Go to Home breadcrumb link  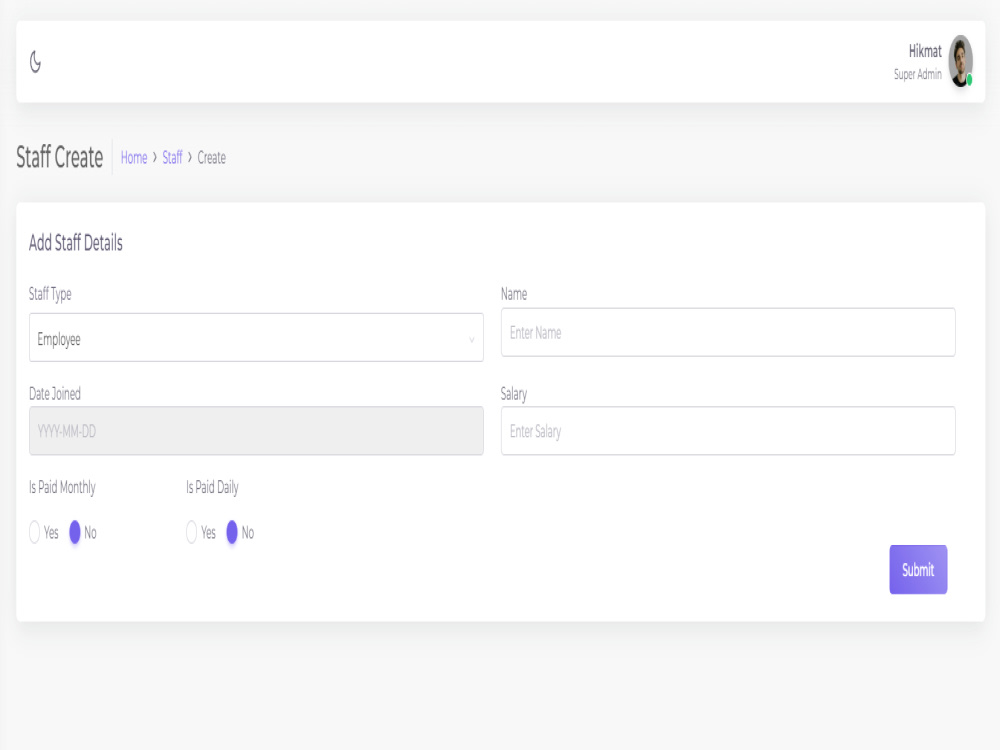134,158
